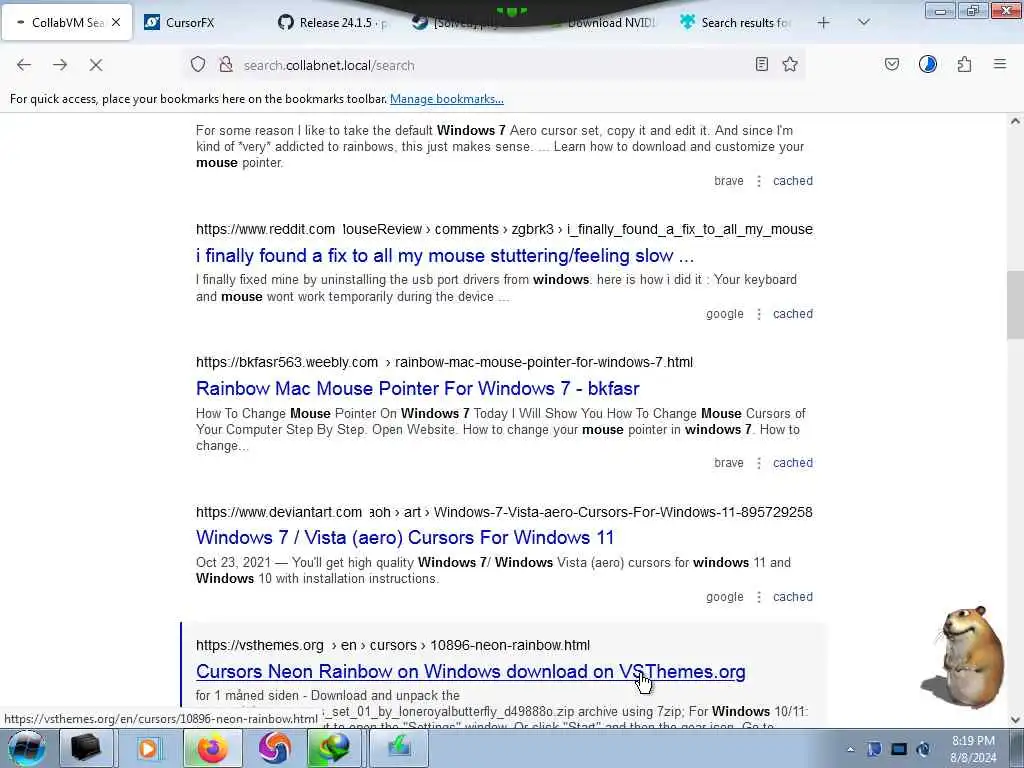This screenshot has width=1024, height=768.
Task: Open the round tray icon next to the clock
Action: tap(923, 749)
